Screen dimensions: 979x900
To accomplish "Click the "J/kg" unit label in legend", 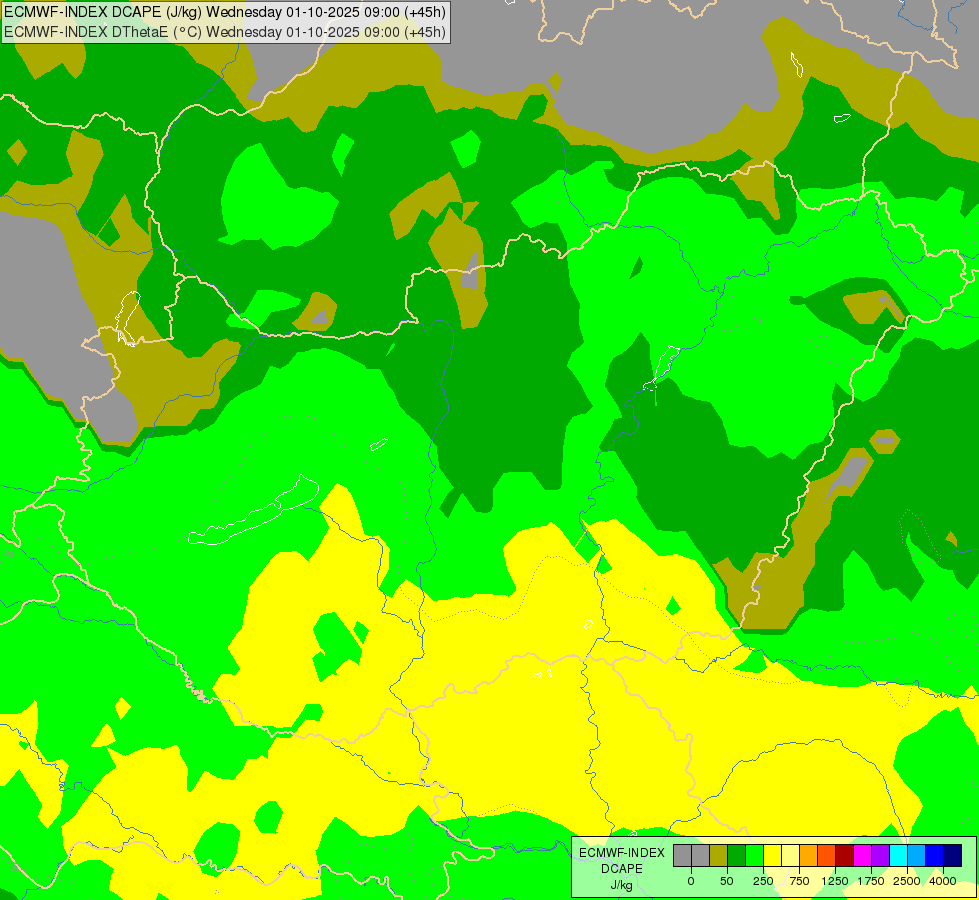I will tap(621, 885).
